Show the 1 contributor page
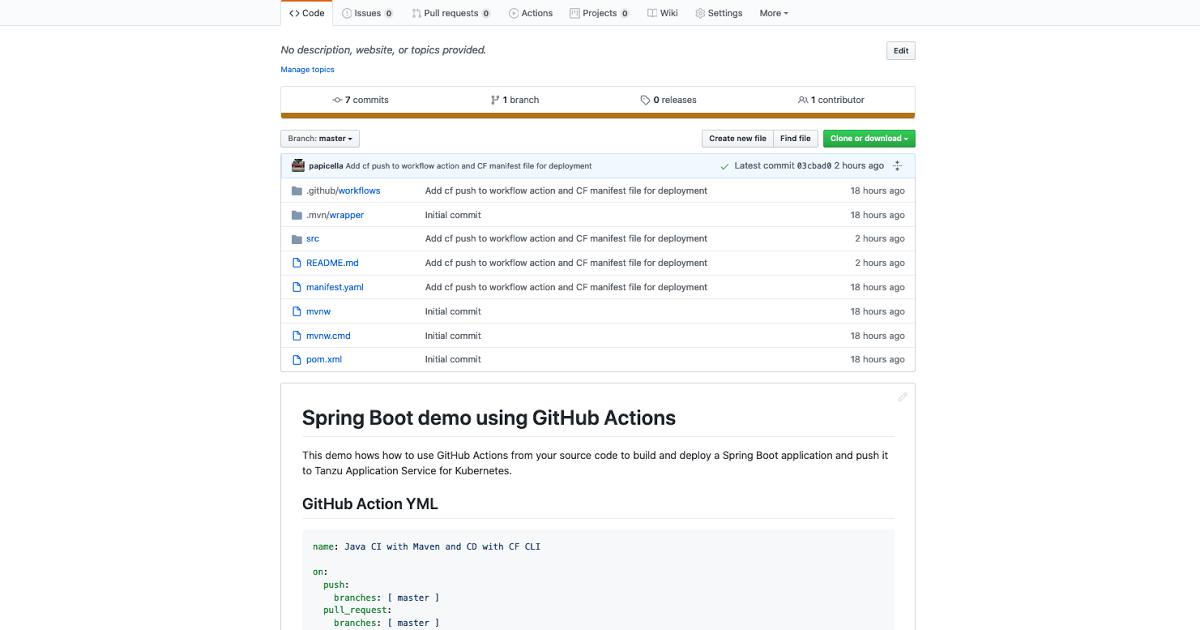The height and width of the screenshot is (630, 1200). coord(831,100)
